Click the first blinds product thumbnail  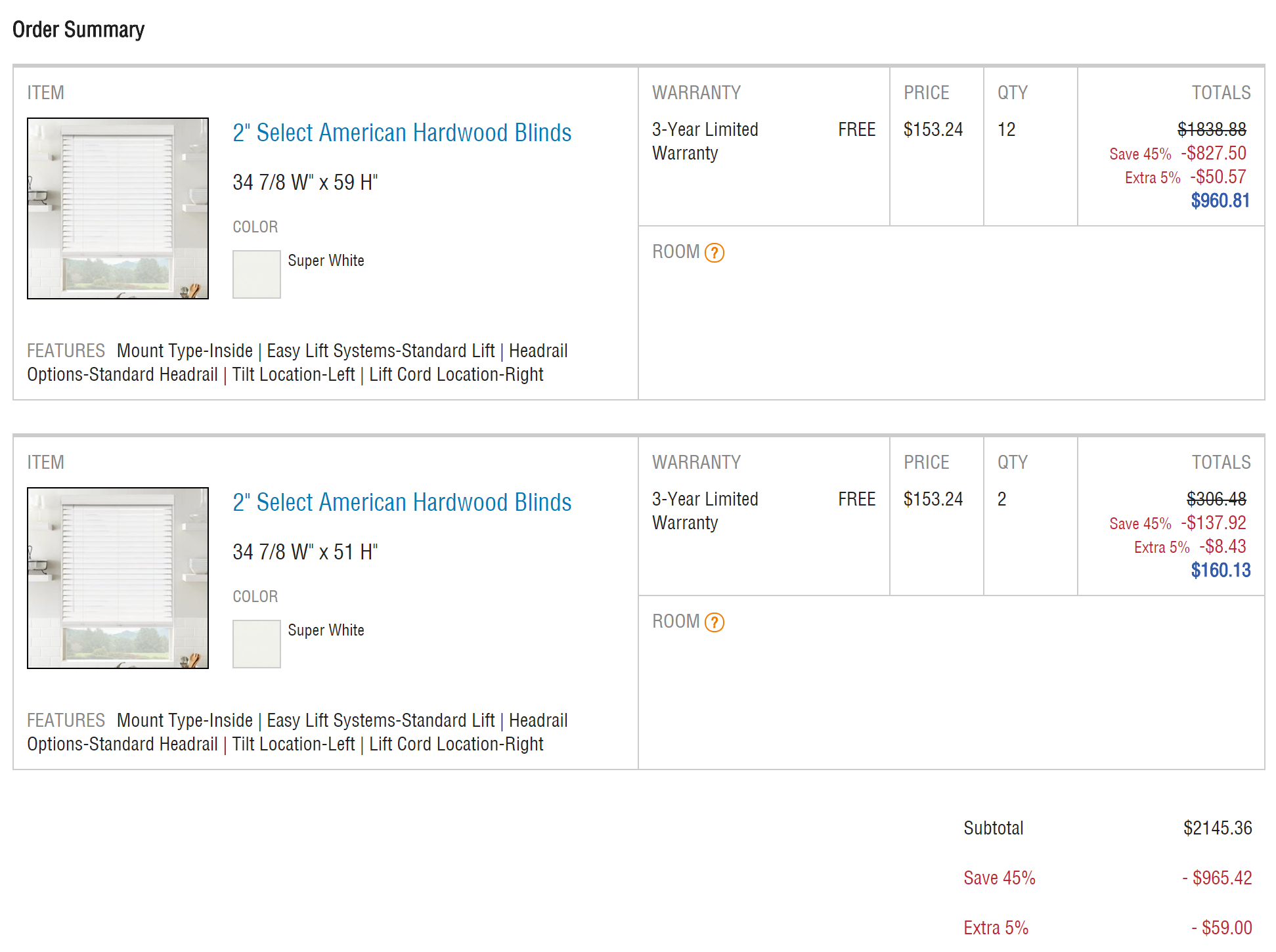coord(118,208)
